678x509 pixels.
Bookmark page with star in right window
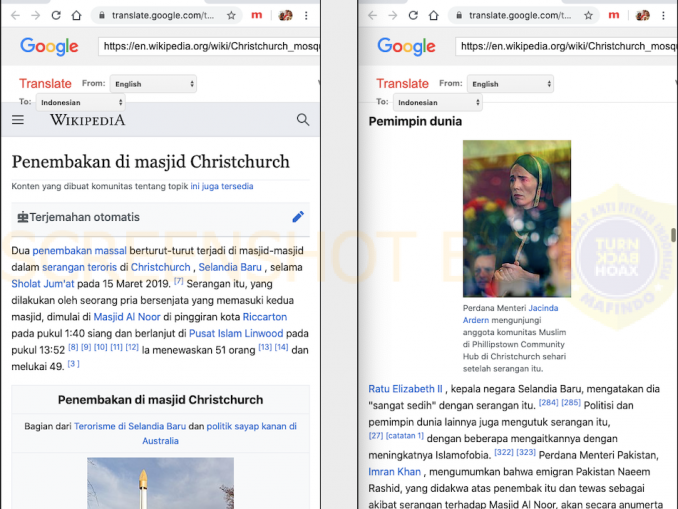pos(588,16)
